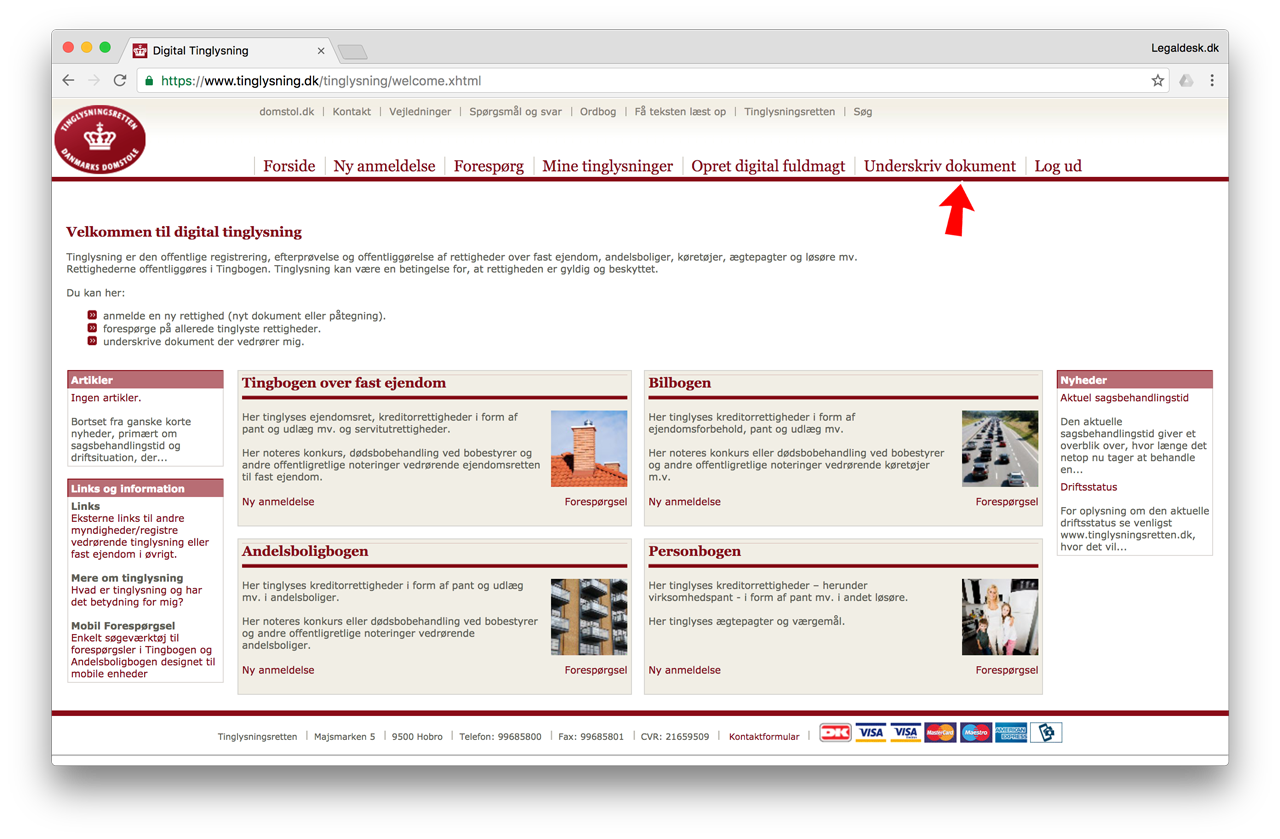Viewport: 1280px width, 839px height.
Task: Click the last payment icon after Amex
Action: point(1046,733)
